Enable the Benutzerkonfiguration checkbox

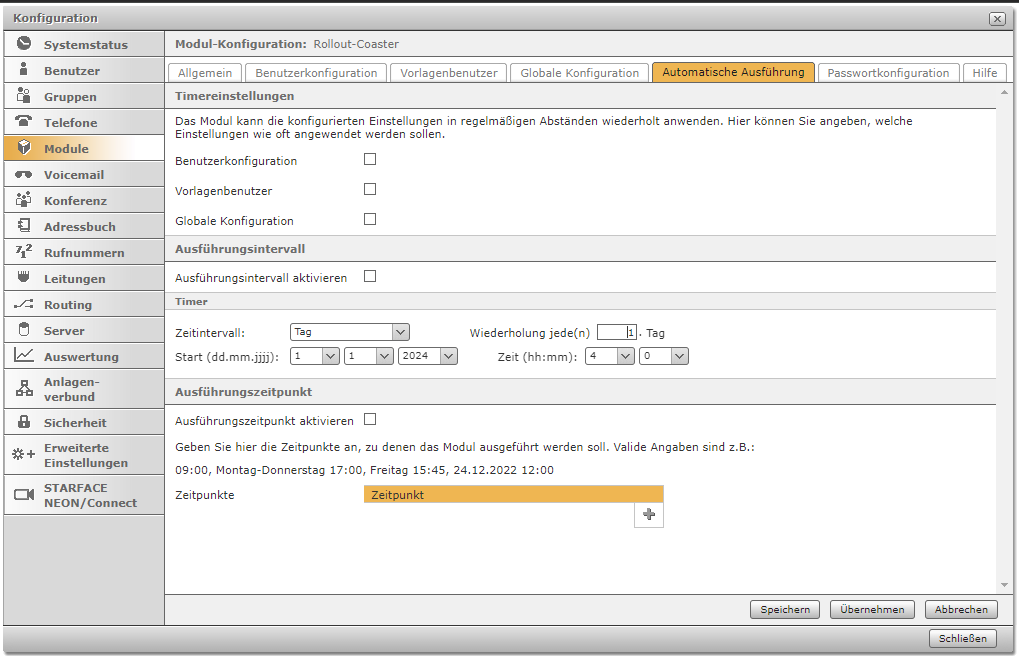point(370,159)
